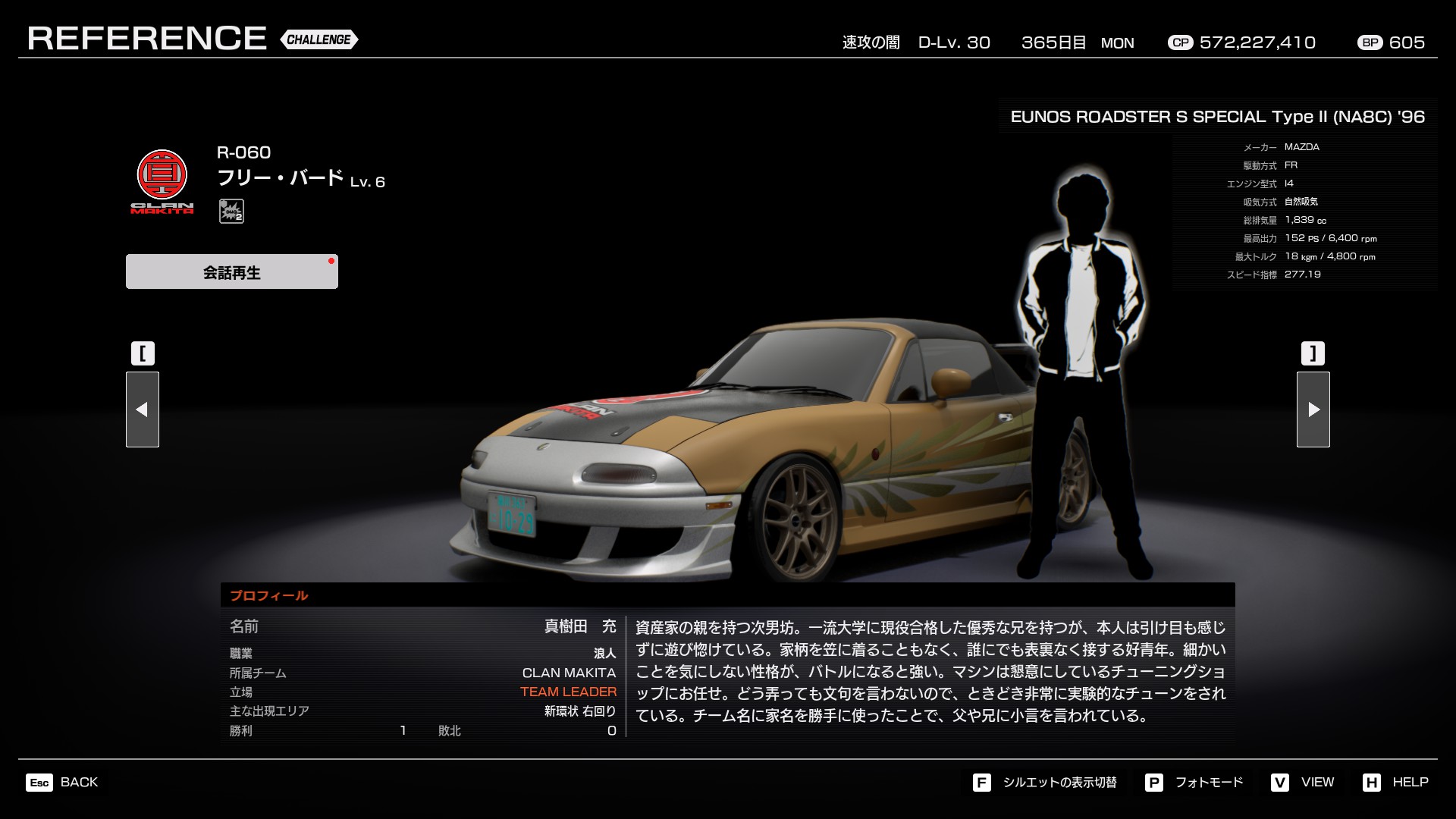Click the CP currency icon
This screenshot has width=1456, height=819.
[1180, 42]
